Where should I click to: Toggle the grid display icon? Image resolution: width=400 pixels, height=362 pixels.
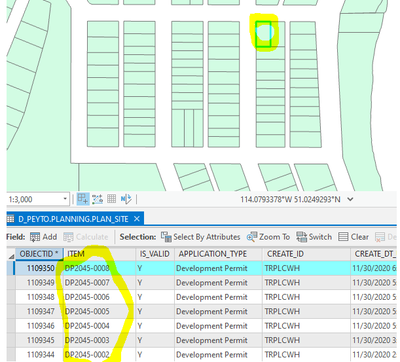[x=111, y=199]
